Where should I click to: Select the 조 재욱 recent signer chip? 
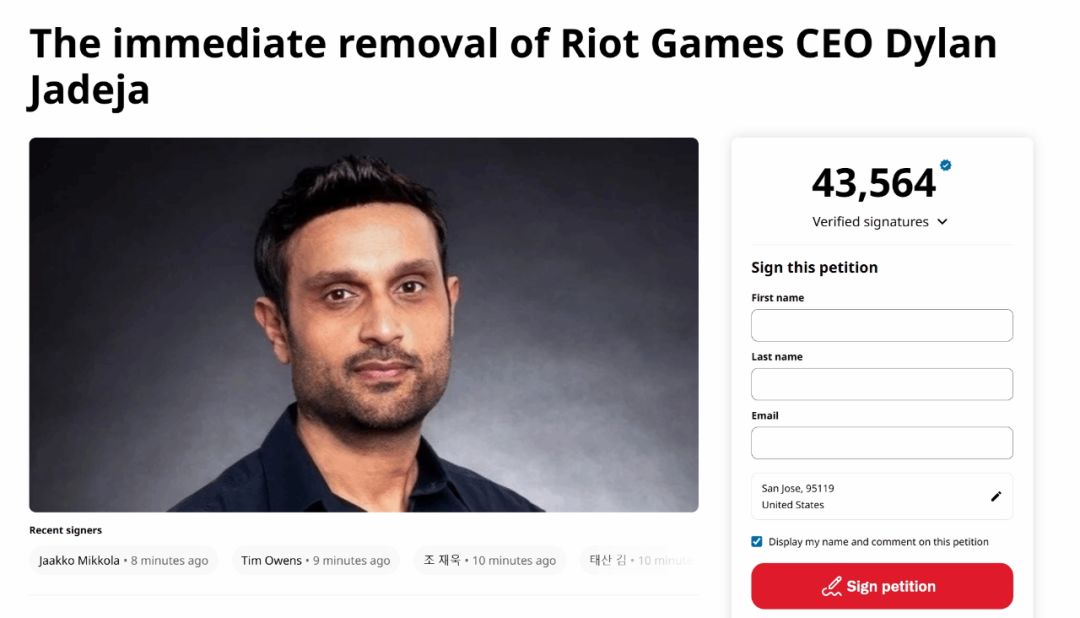(x=489, y=560)
